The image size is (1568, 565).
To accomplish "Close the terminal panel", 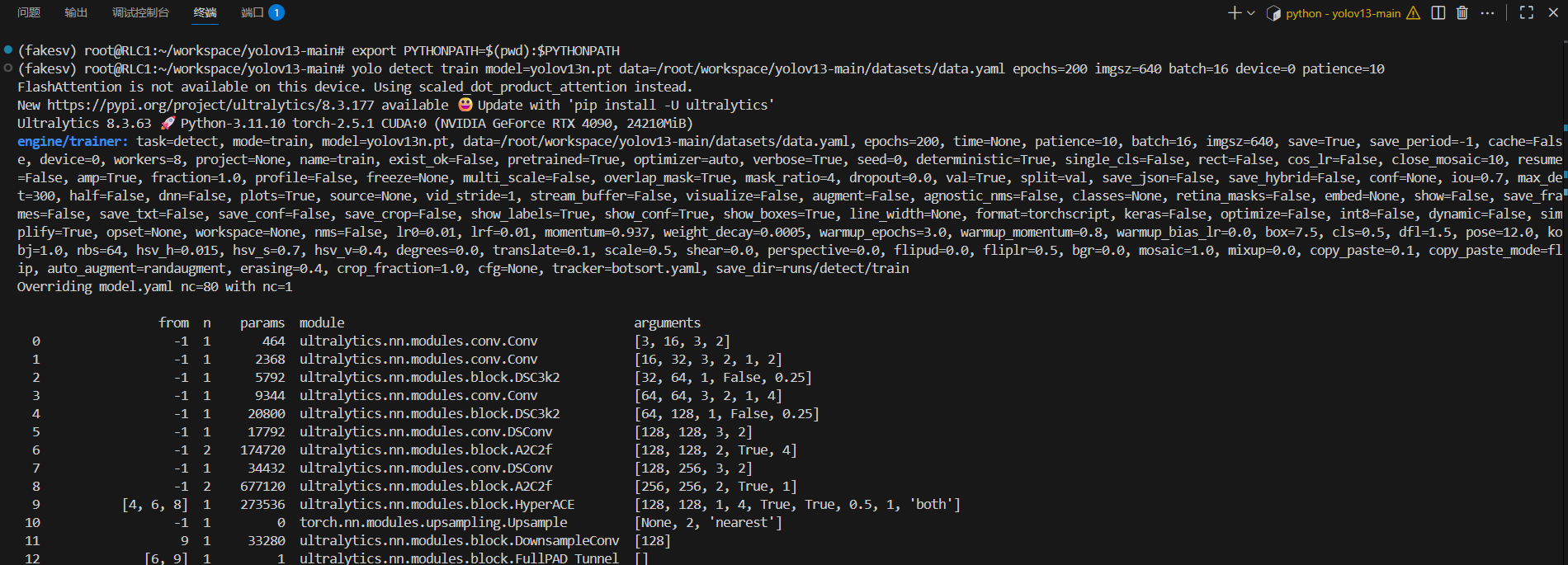I will 1554,12.
